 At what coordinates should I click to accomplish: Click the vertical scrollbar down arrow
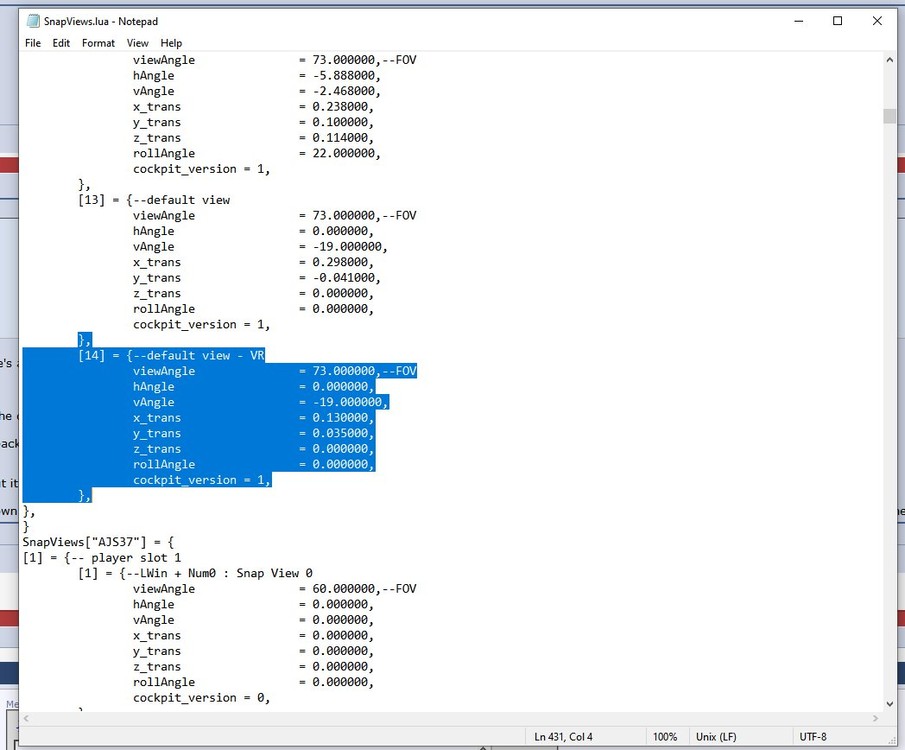(x=889, y=704)
